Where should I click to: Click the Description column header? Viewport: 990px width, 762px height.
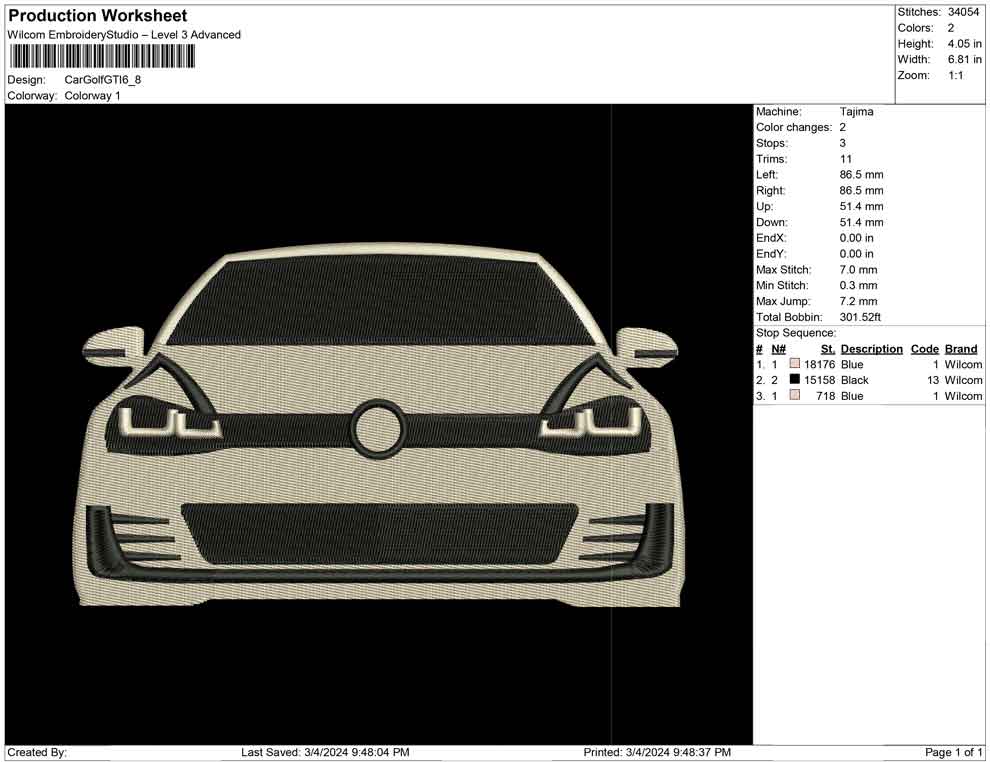pos(871,349)
